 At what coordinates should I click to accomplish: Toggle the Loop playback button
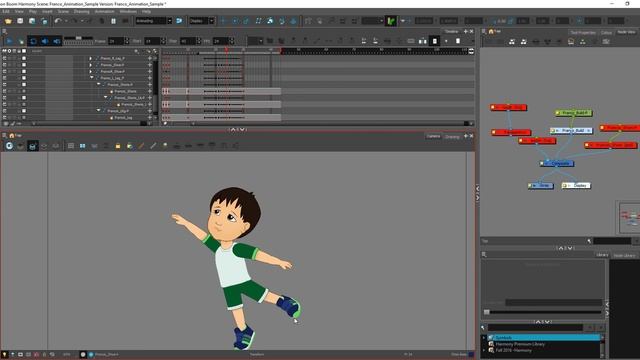(x=33, y=41)
